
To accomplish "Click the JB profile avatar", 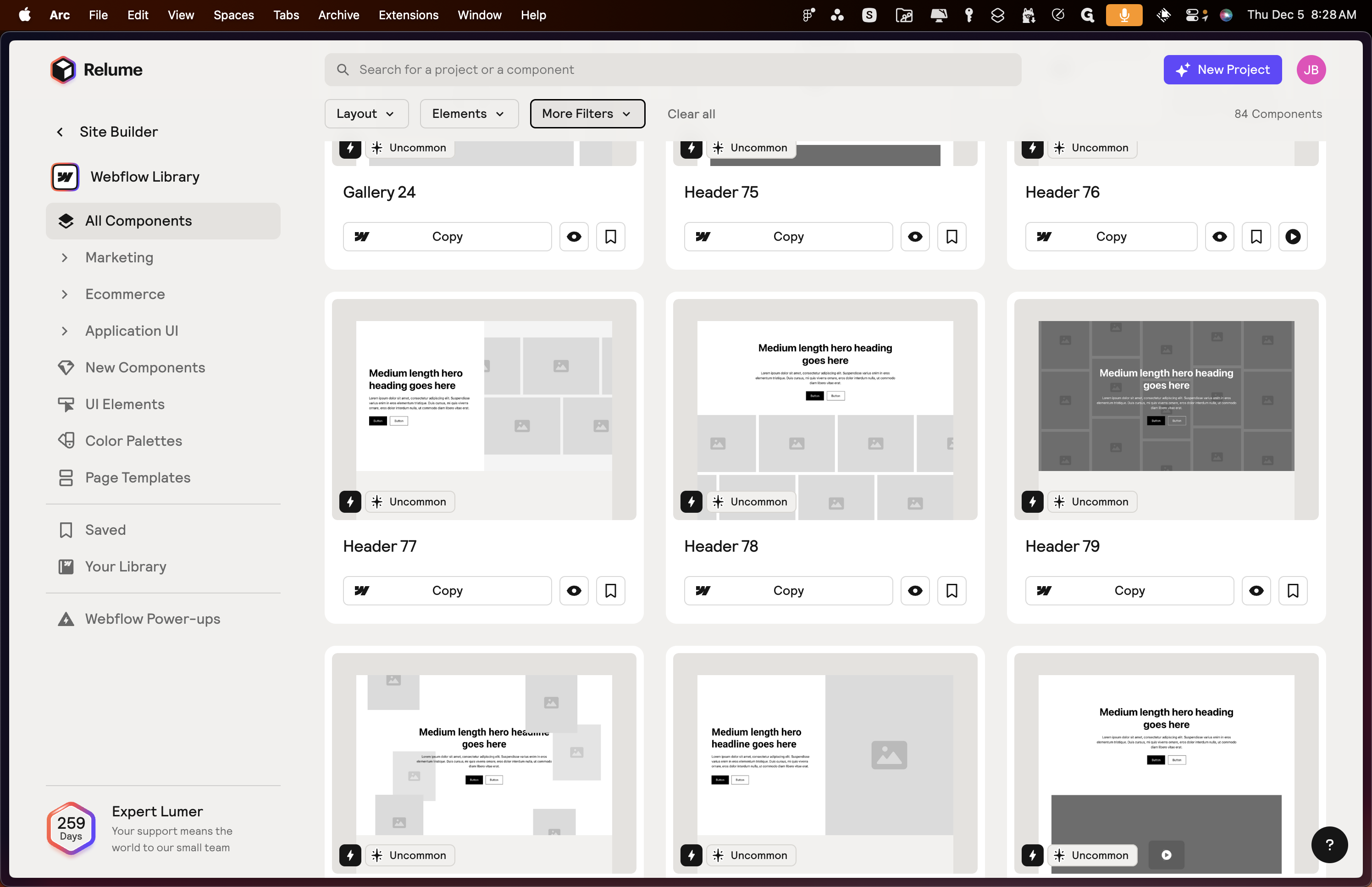I will pyautogui.click(x=1311, y=70).
